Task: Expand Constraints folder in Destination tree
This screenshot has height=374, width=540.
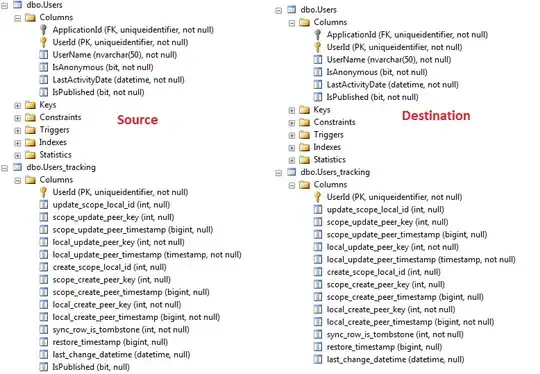Action: click(x=291, y=123)
